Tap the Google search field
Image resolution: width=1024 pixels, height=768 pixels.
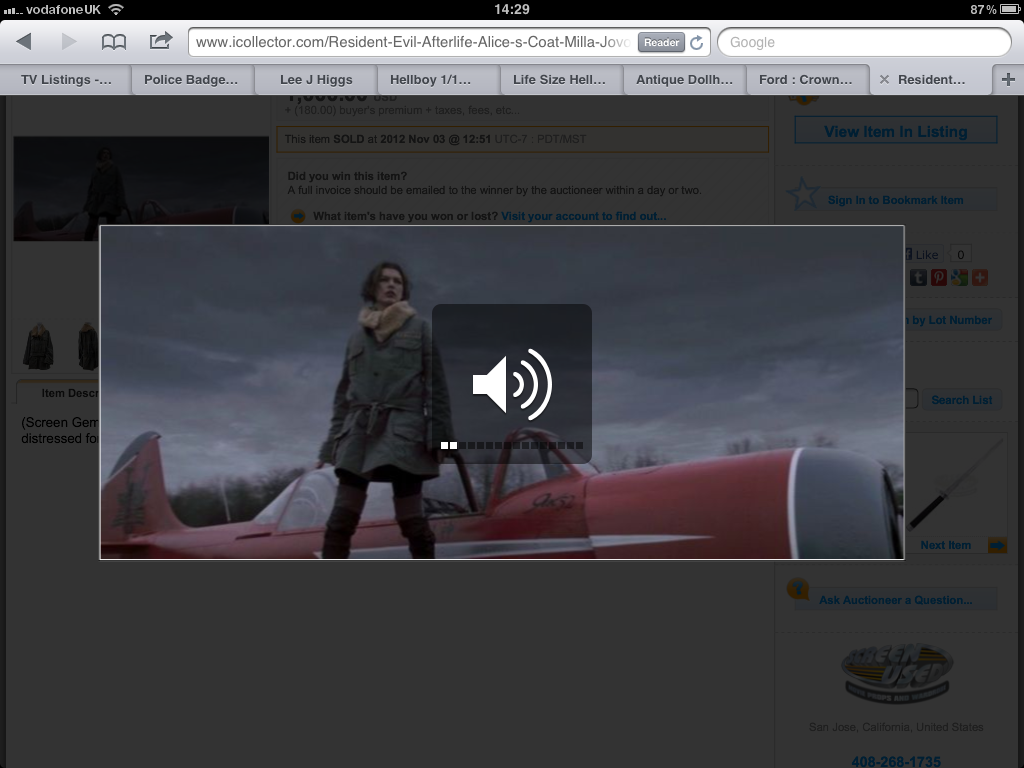[865, 42]
